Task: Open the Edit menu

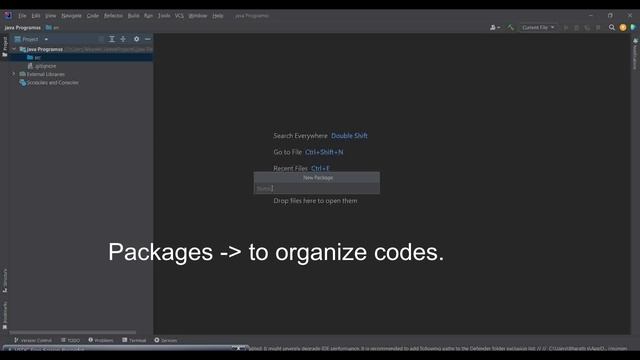Action: coord(36,16)
